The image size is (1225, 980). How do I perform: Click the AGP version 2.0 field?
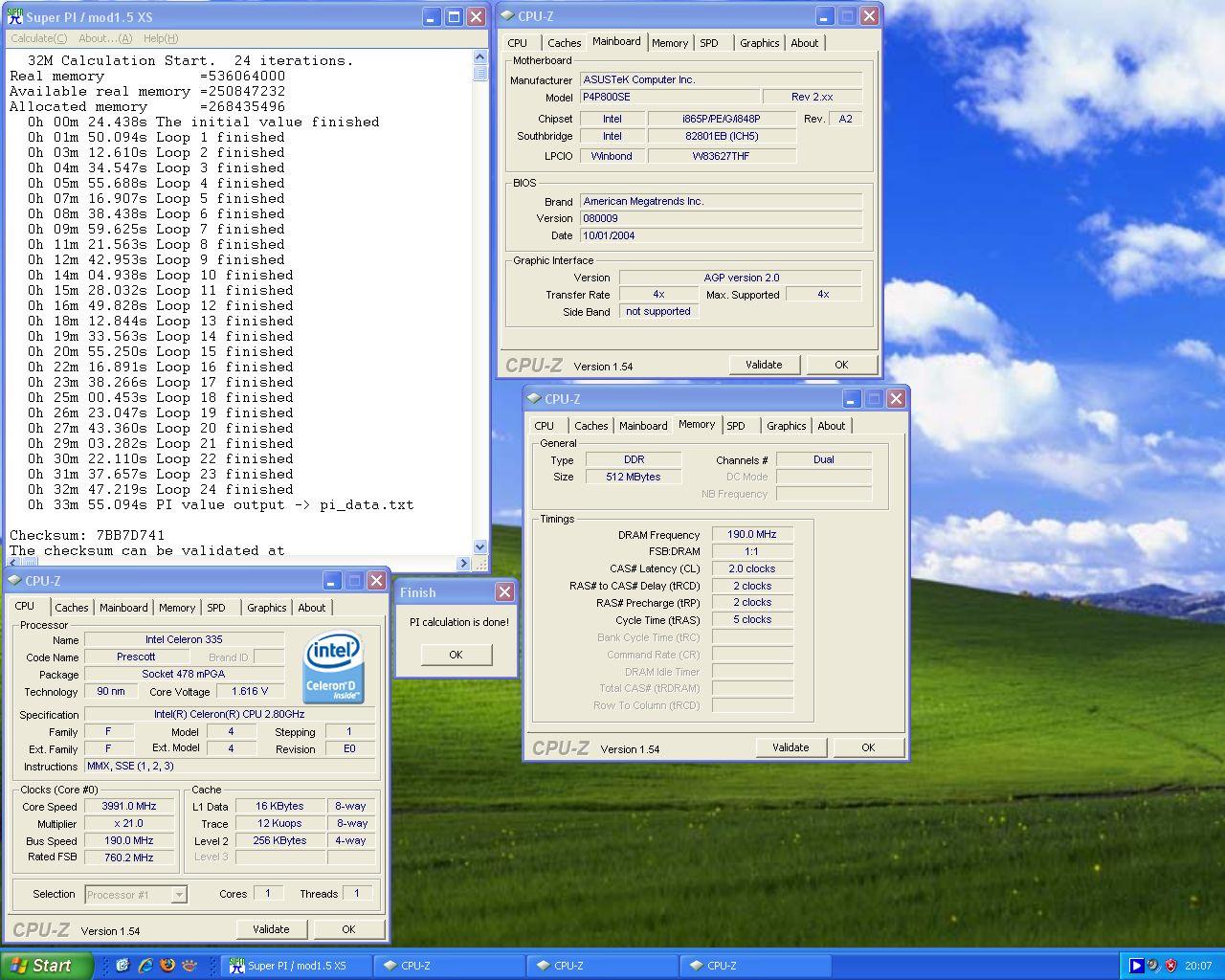coord(741,278)
